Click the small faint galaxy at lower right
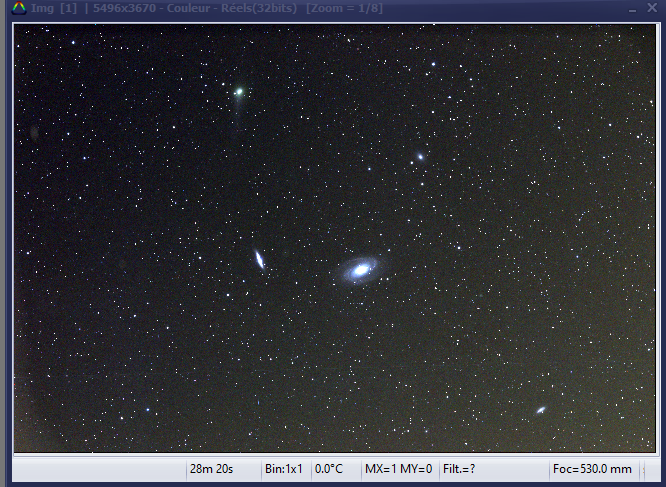Screen dimensions: 666x487 540,410
